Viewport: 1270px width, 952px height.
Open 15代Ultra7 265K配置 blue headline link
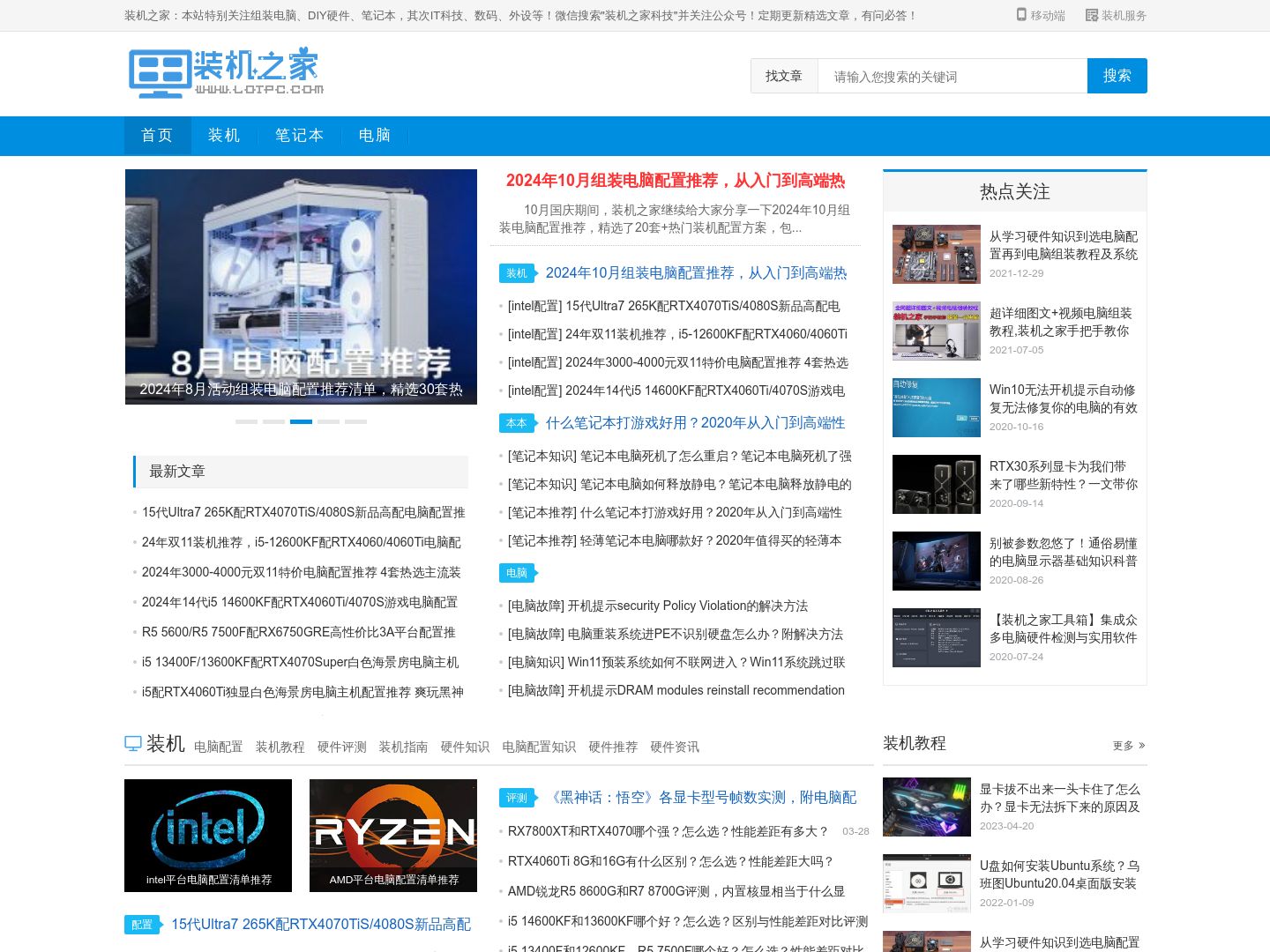321,925
